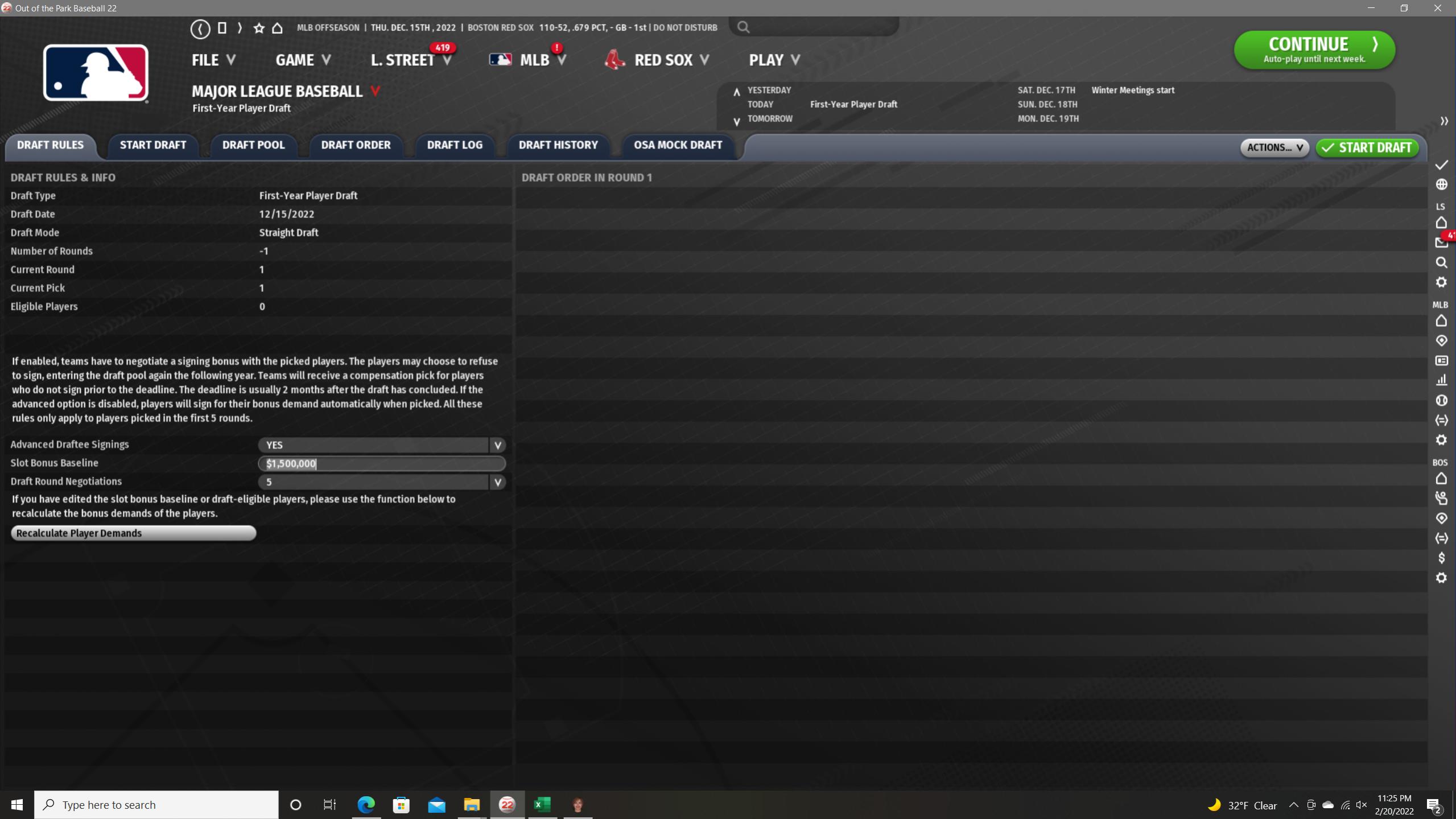
Task: Click the top search magnifier icon
Action: (743, 27)
